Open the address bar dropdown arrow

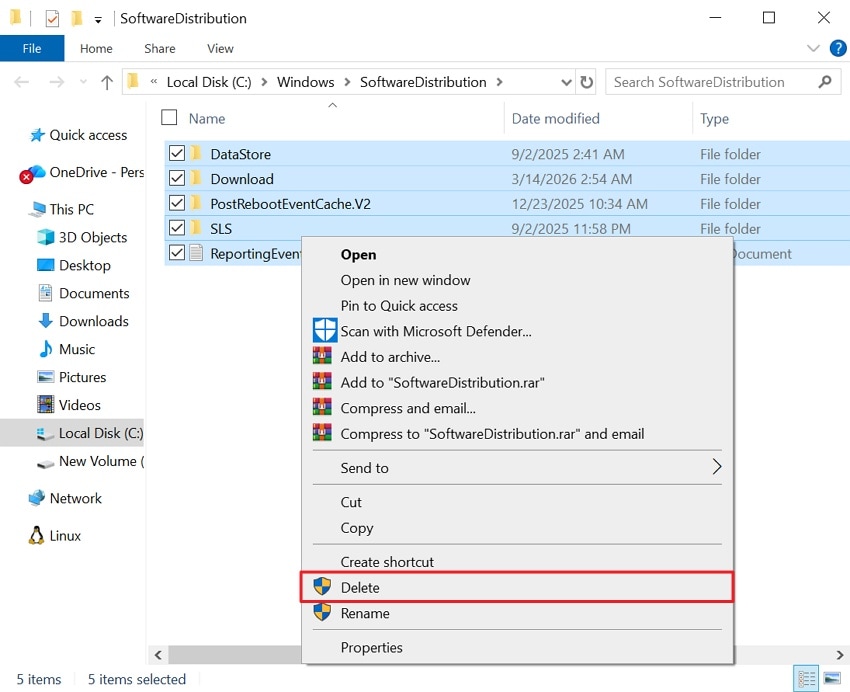[x=566, y=82]
